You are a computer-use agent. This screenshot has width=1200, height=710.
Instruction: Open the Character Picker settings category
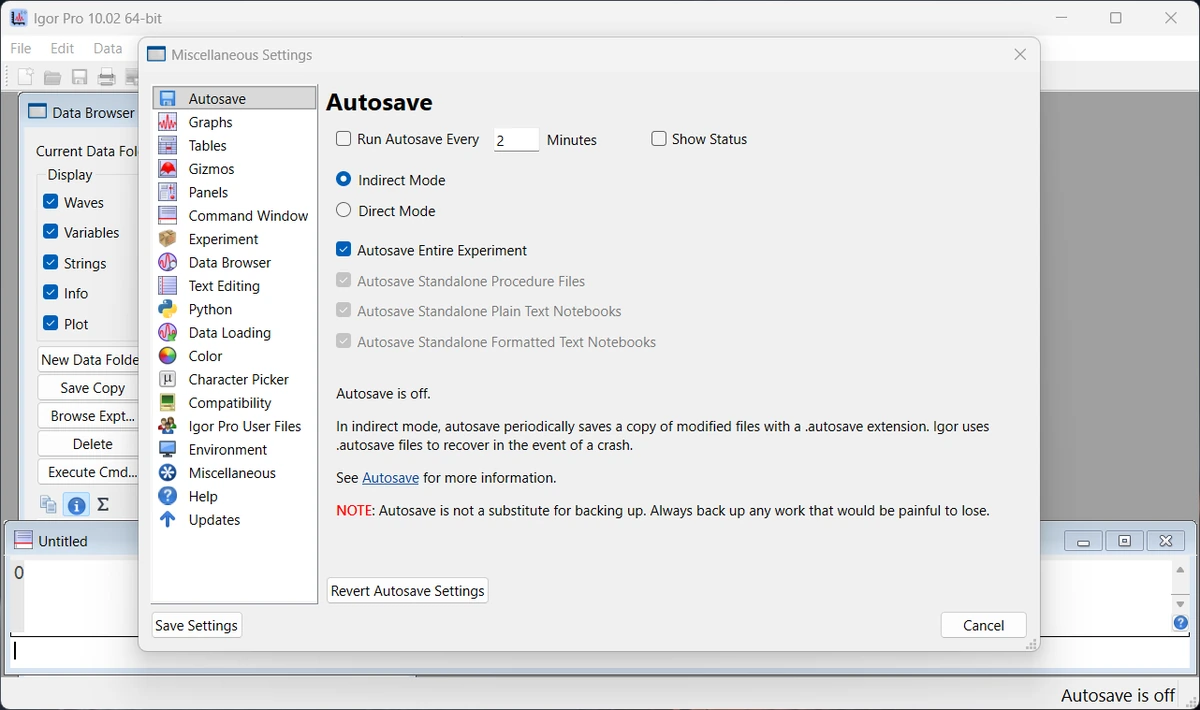(234, 379)
